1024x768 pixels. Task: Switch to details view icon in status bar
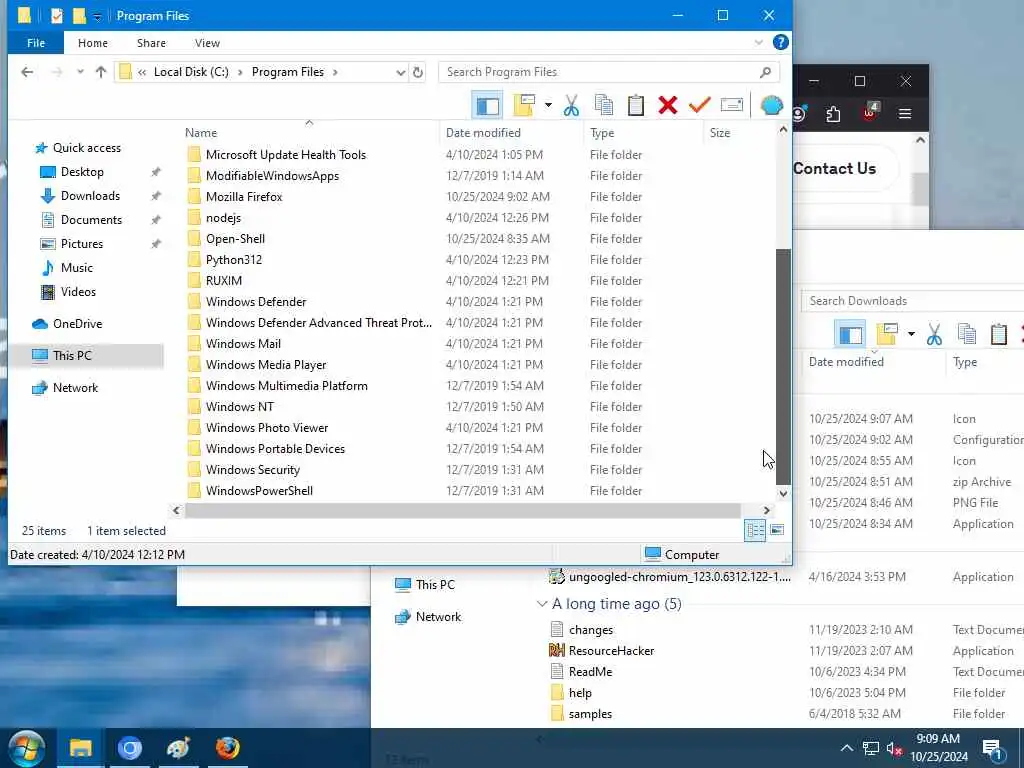(x=755, y=530)
